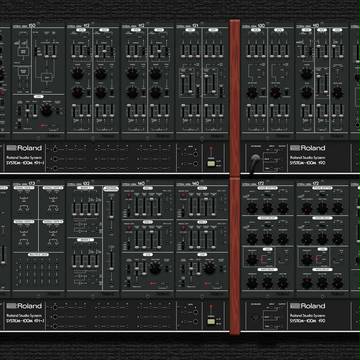This screenshot has height=360, width=360.
Task: Click the red wooden divider between the rack columns
Action: 235,177
